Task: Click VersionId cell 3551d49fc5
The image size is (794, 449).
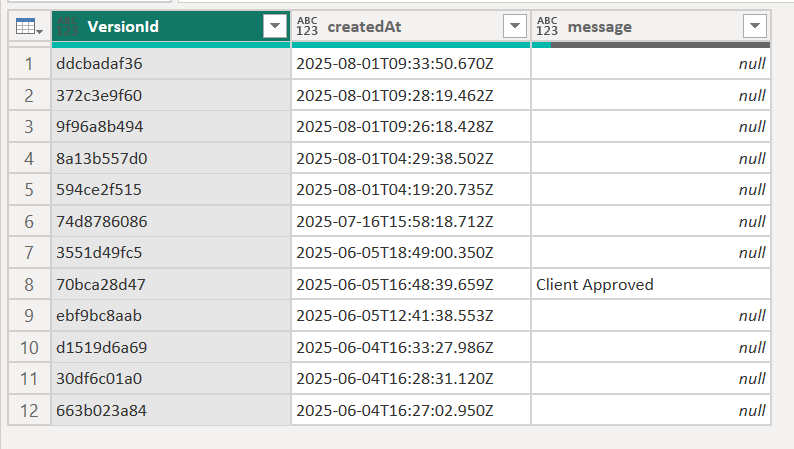Action: (171, 253)
